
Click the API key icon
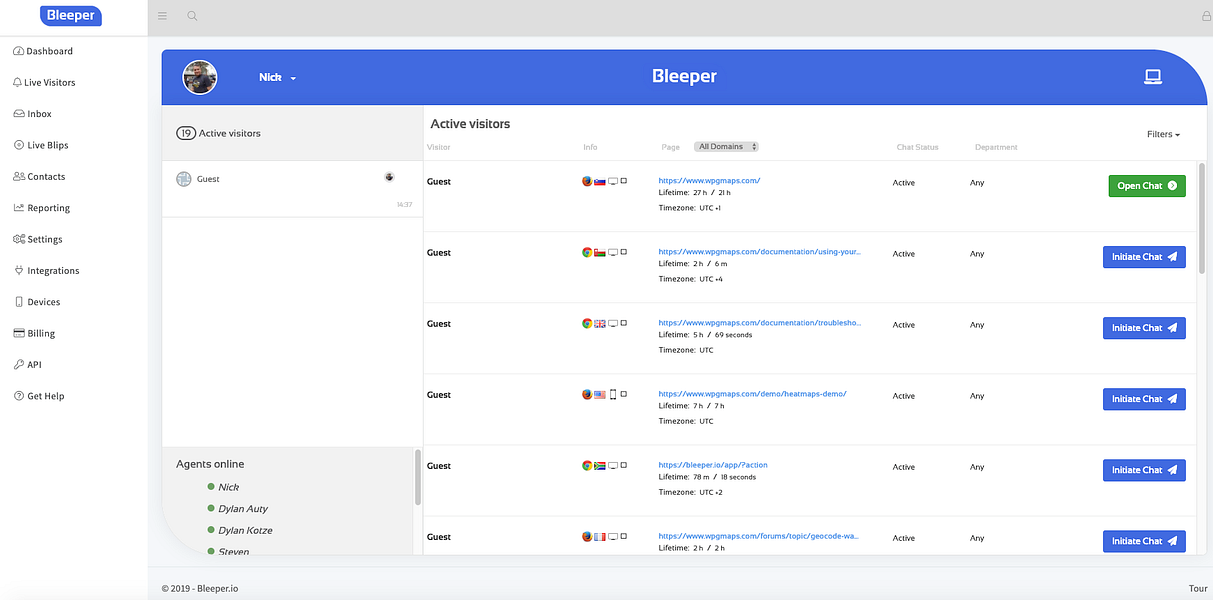point(19,365)
